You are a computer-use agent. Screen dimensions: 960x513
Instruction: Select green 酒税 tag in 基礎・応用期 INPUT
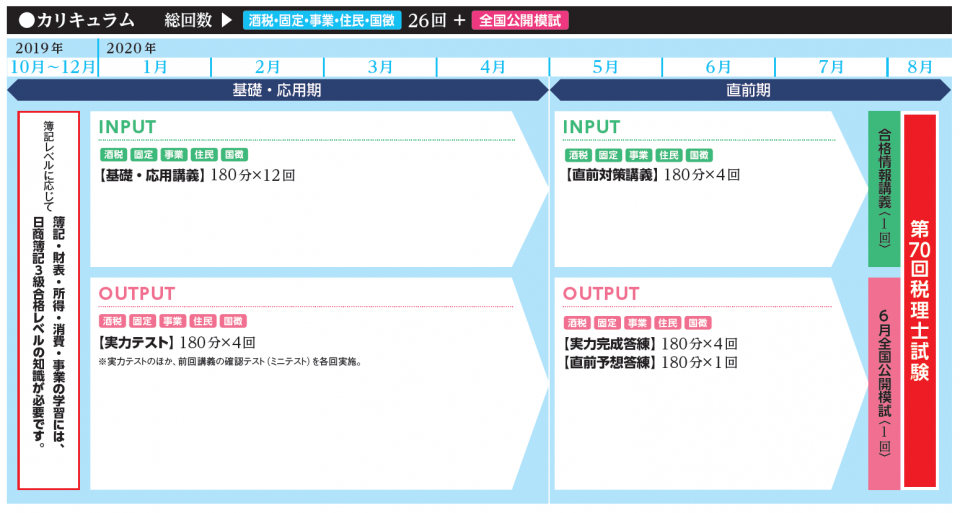coord(113,155)
